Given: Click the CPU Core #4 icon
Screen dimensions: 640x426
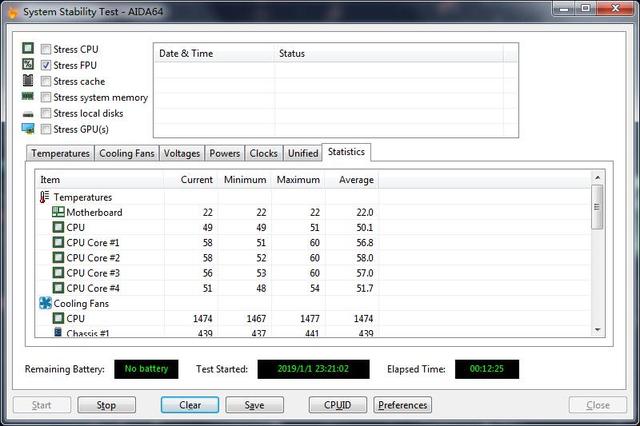Looking at the screenshot, I should click(58, 288).
